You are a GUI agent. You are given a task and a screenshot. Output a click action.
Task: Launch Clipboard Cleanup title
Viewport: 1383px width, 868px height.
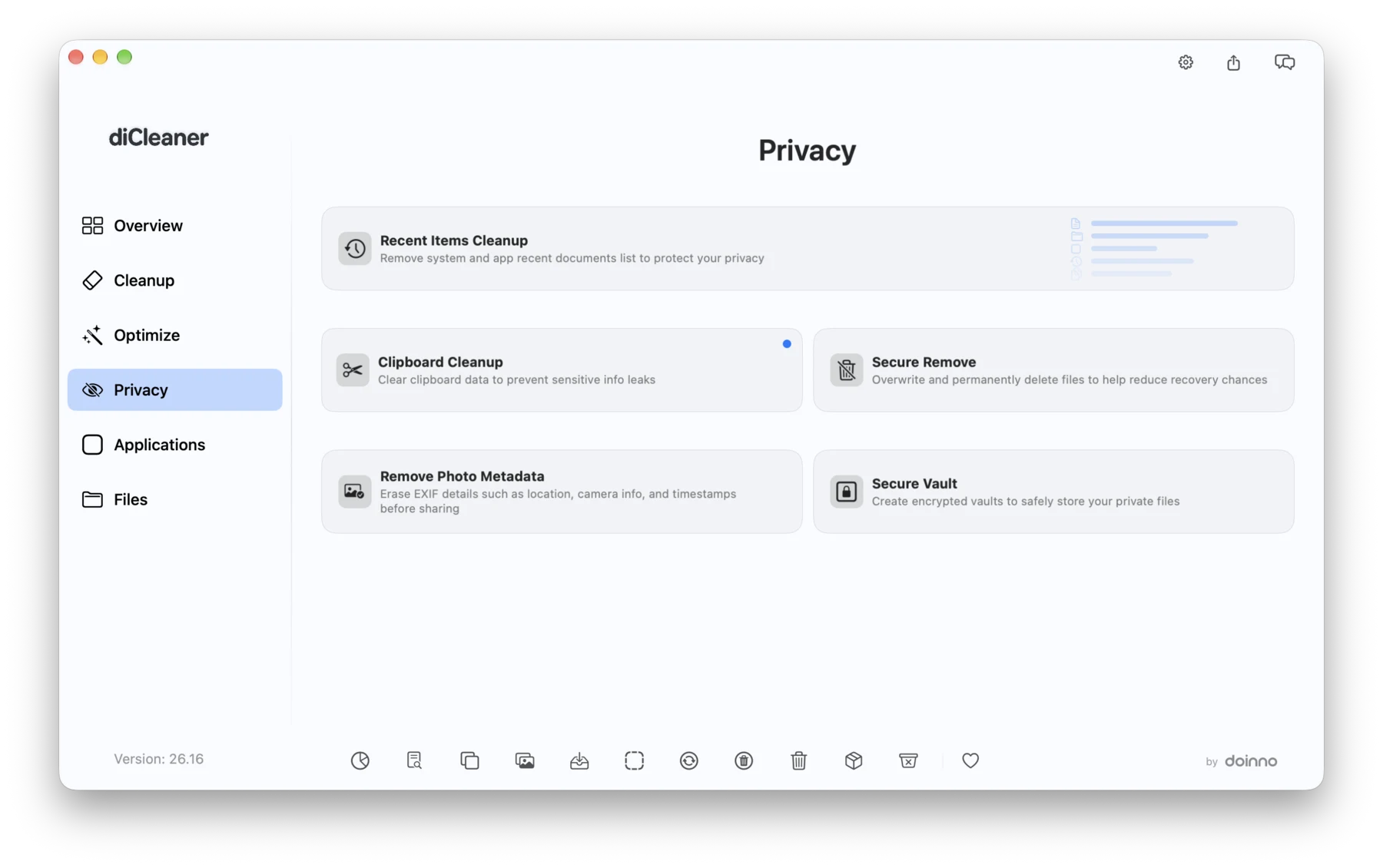point(440,362)
